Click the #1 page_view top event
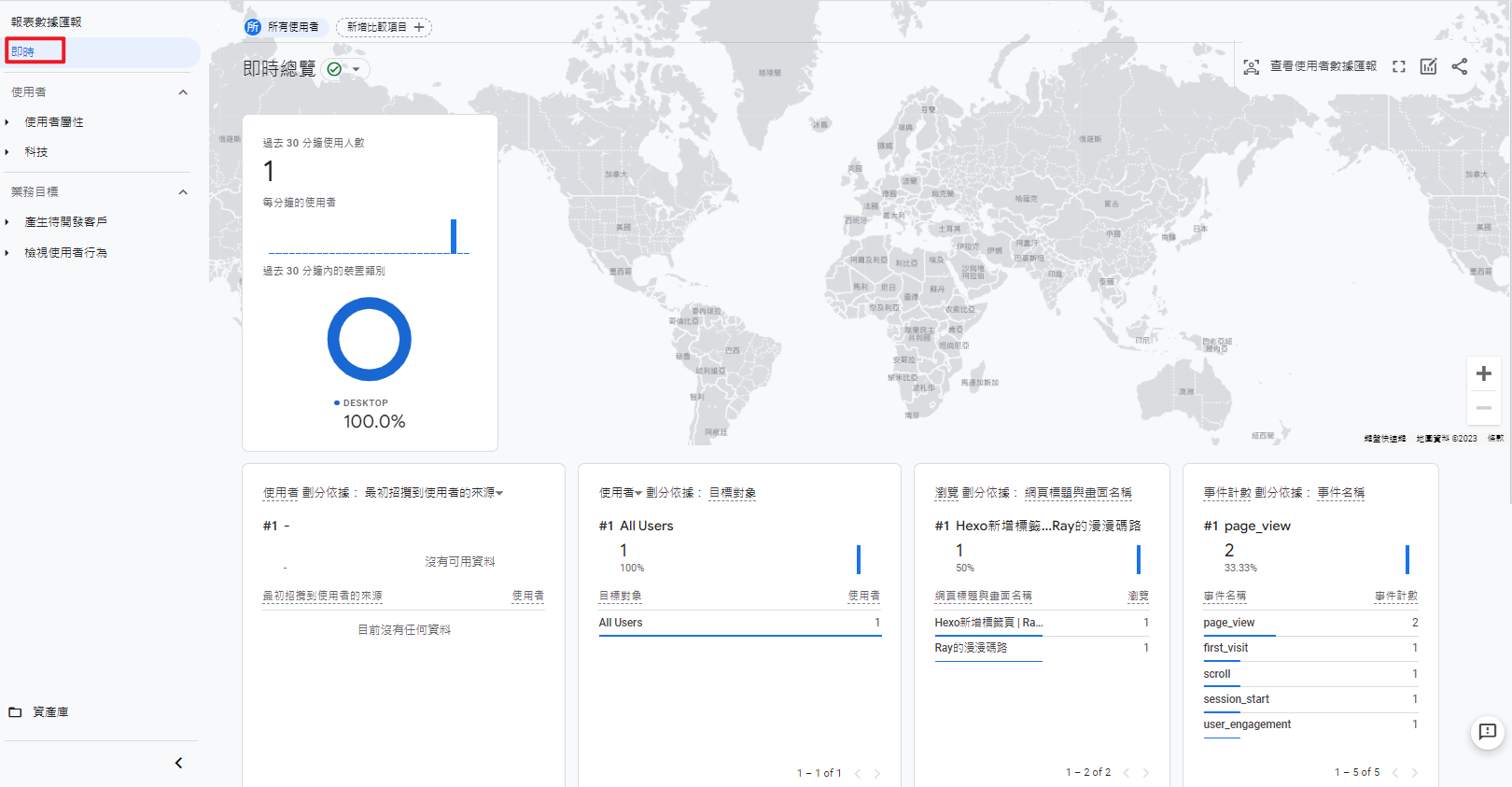 [1247, 527]
